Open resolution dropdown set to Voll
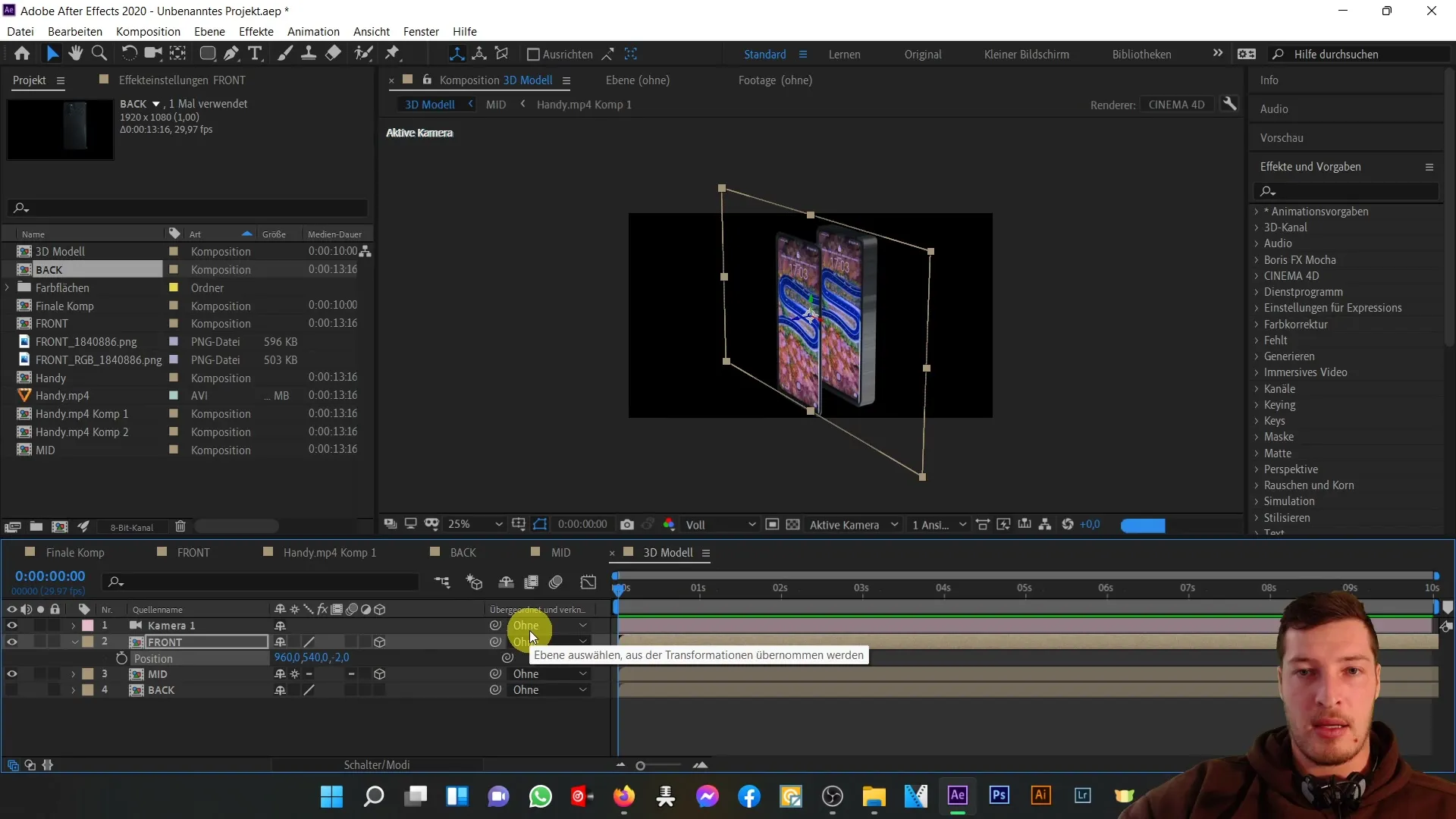 720,525
